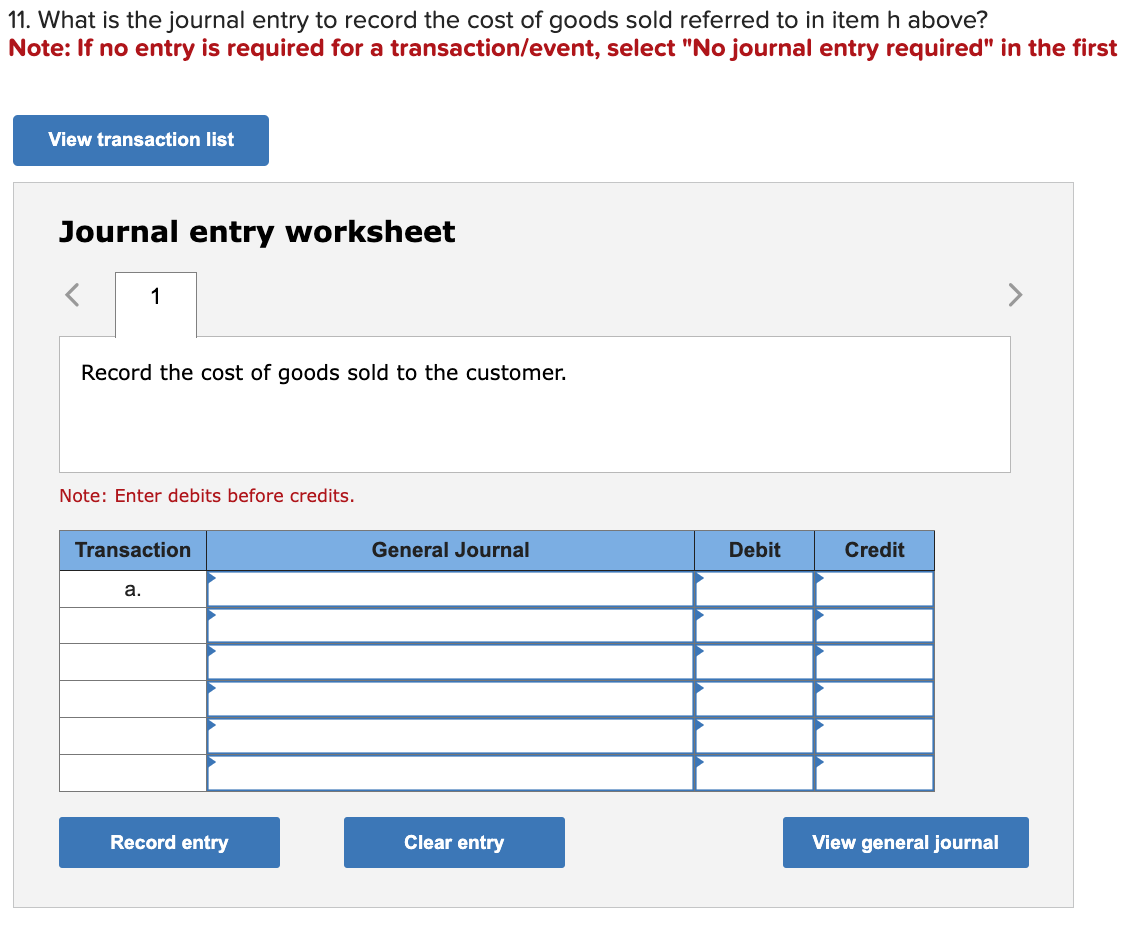Open General Journal dropdown in second row
Viewport: 1124px width, 934px height.
(450, 626)
